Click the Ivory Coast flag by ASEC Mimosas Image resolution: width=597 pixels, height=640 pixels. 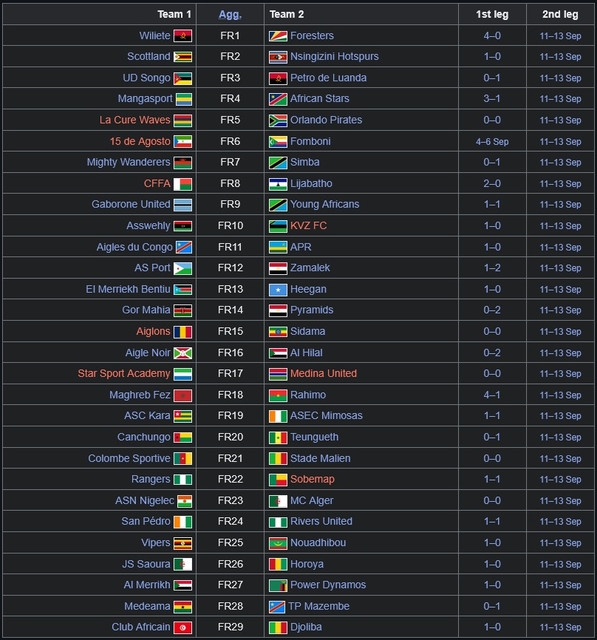(x=278, y=416)
